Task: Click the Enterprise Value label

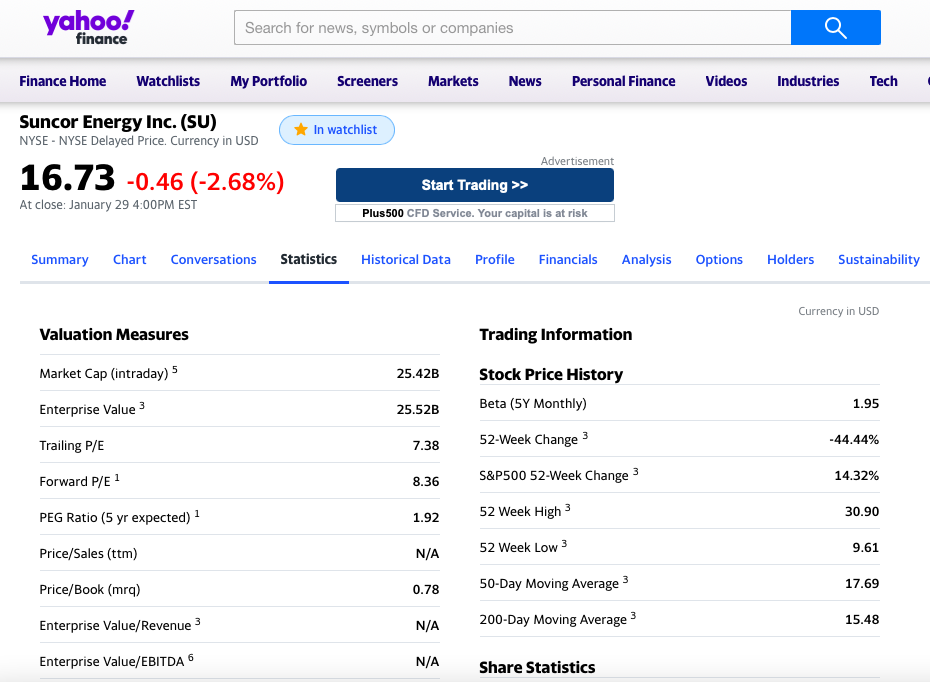Action: click(87, 410)
